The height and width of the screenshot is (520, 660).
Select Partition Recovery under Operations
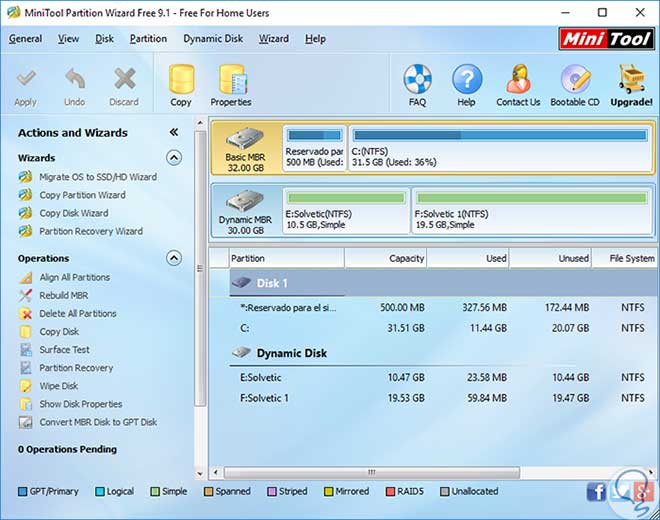76,368
